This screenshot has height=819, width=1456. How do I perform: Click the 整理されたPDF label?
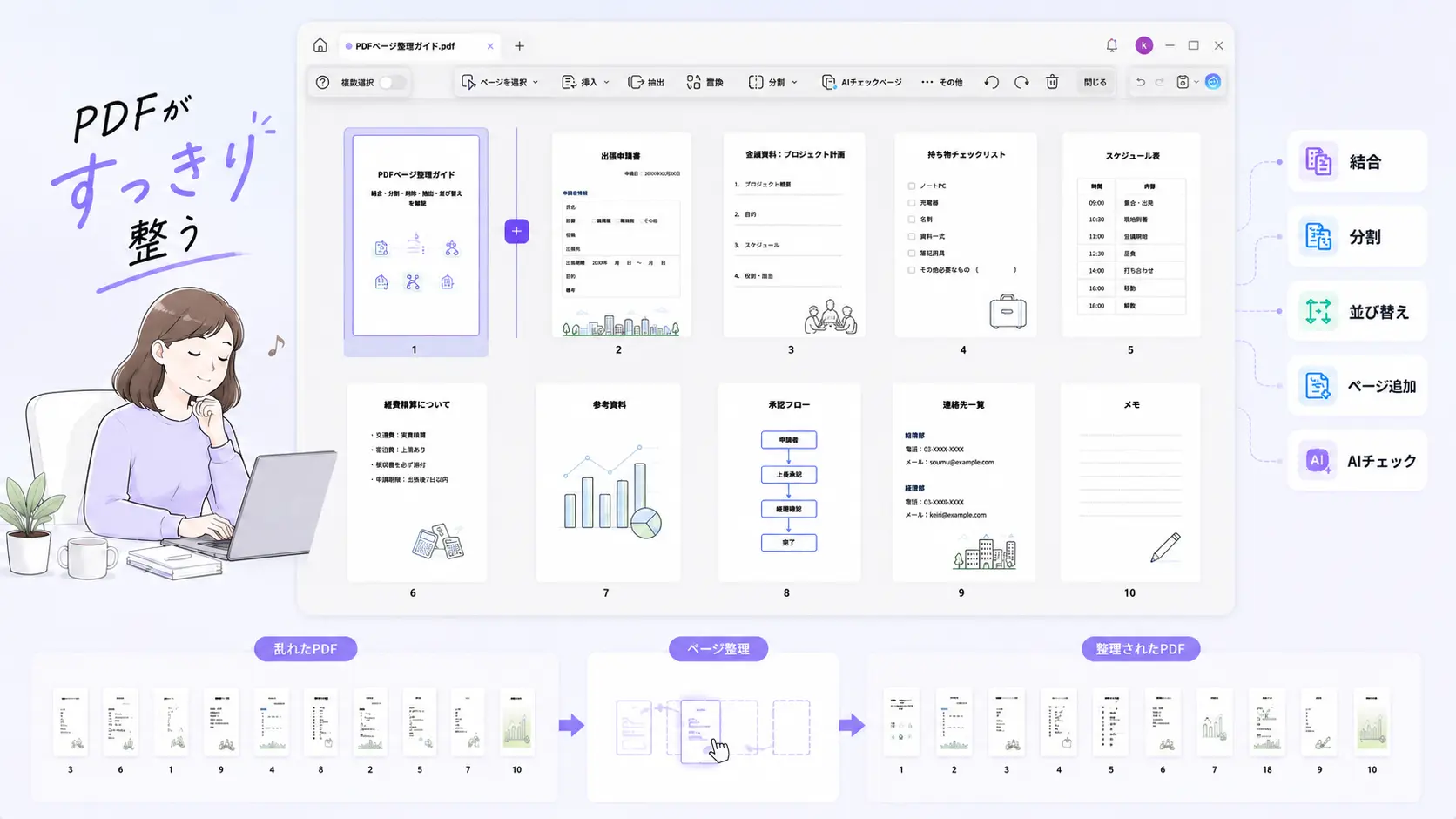1141,649
